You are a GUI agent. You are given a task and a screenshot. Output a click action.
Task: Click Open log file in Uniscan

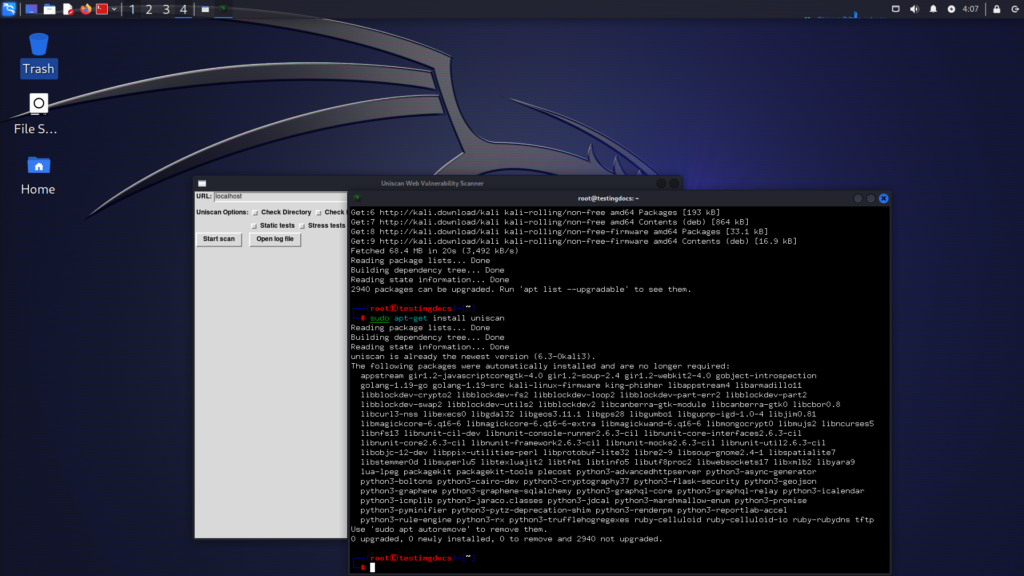[274, 239]
